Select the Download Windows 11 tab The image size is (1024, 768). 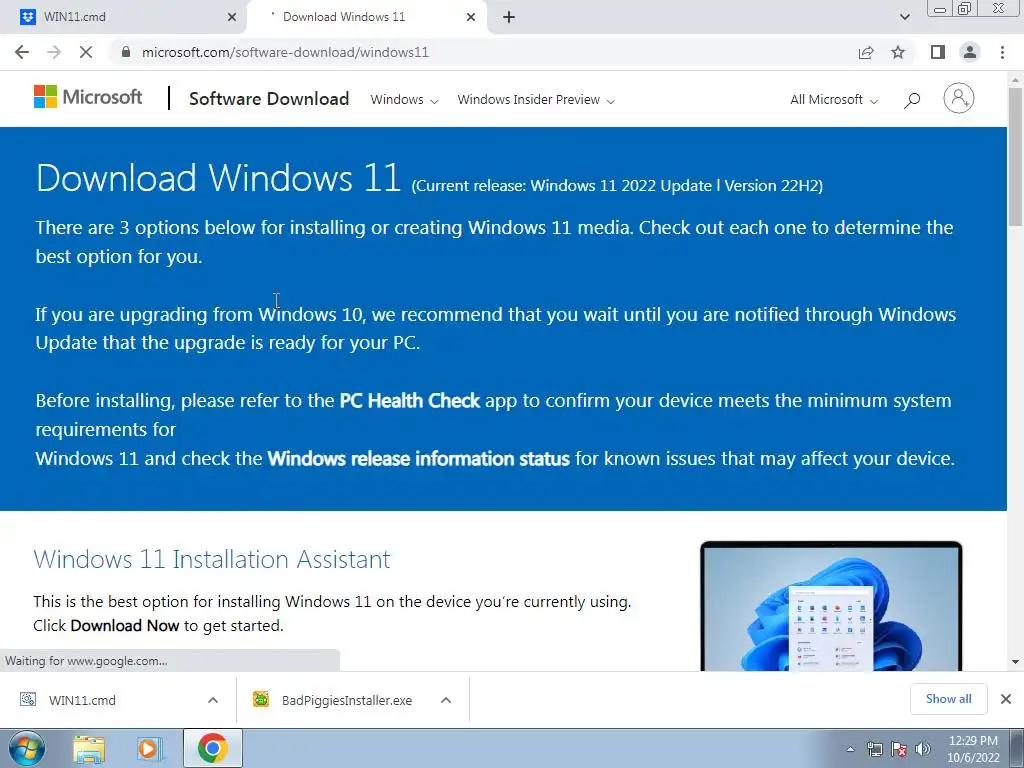(366, 17)
